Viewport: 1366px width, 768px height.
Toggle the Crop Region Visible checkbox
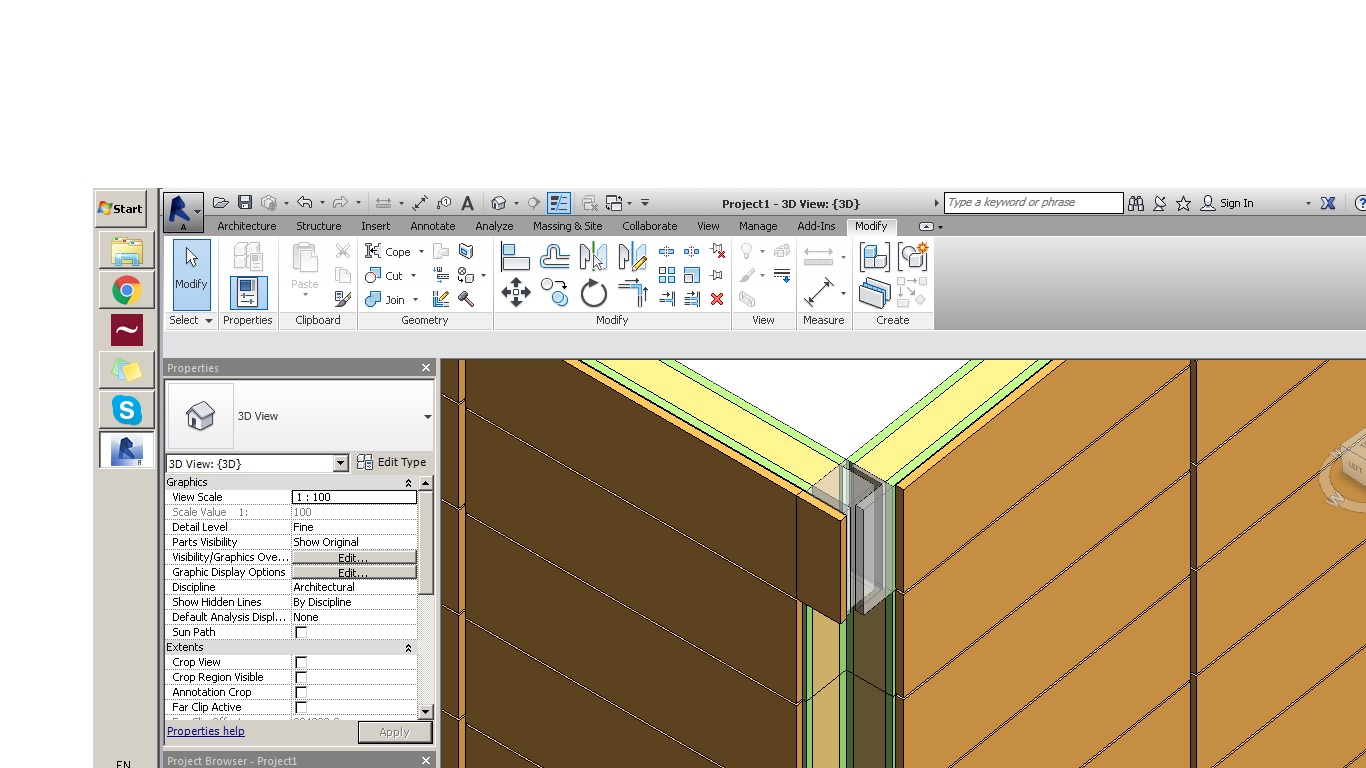point(301,678)
